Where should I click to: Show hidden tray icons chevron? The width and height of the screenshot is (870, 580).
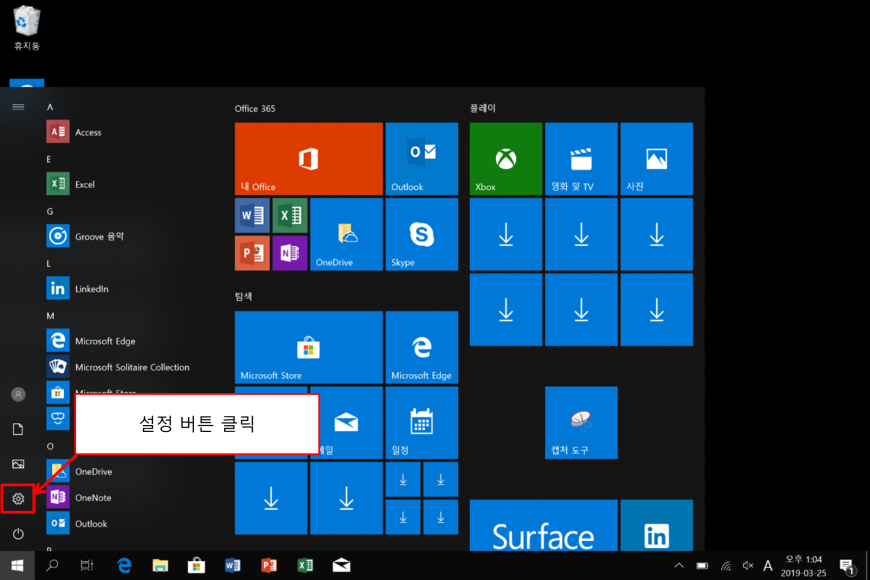pyautogui.click(x=679, y=566)
